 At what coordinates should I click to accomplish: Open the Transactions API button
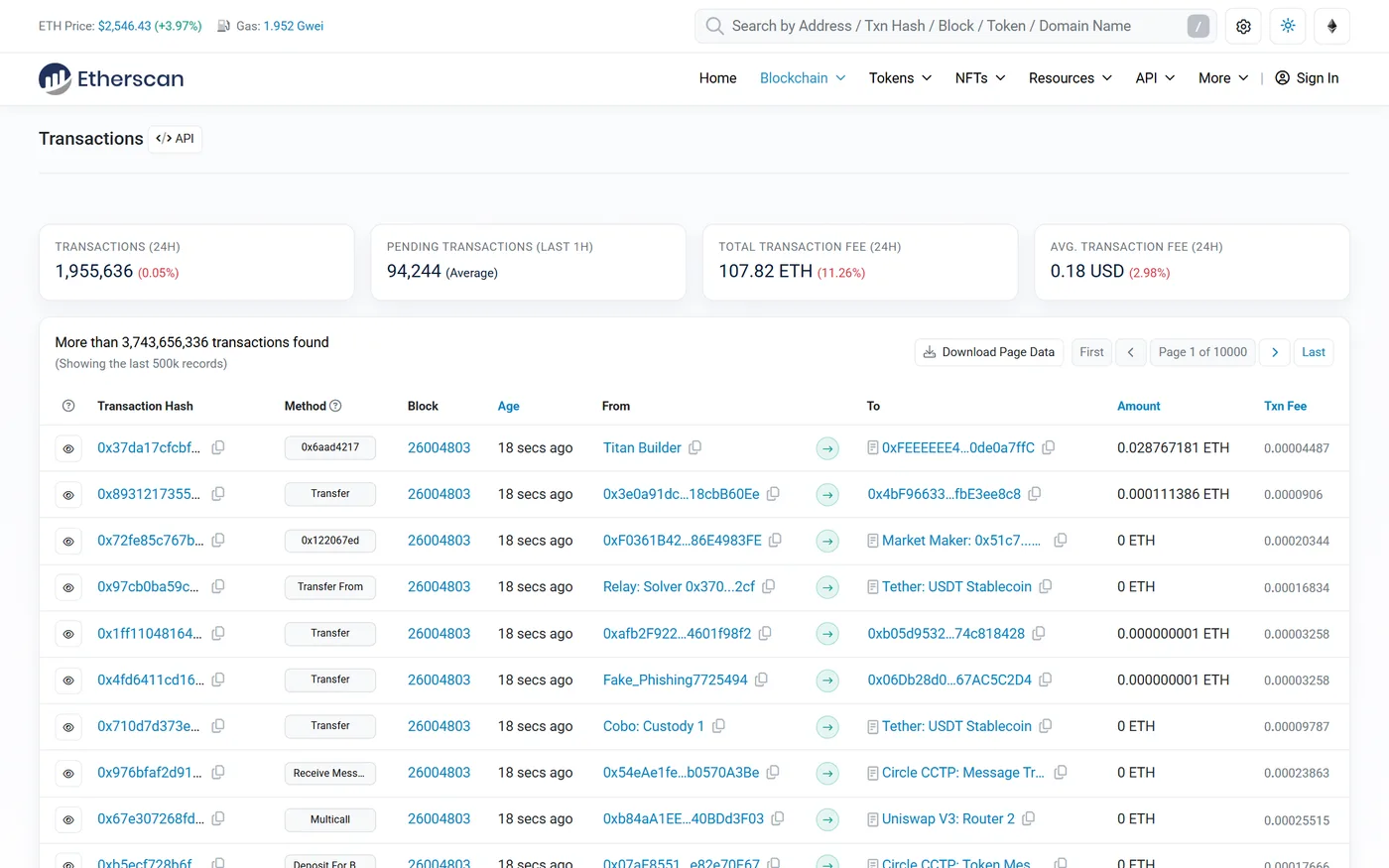(x=176, y=139)
